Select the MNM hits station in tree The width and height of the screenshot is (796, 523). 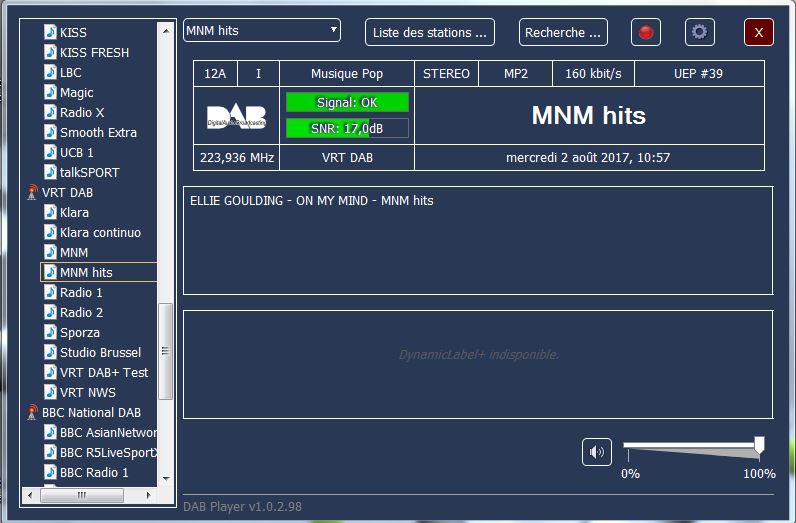(x=86, y=272)
